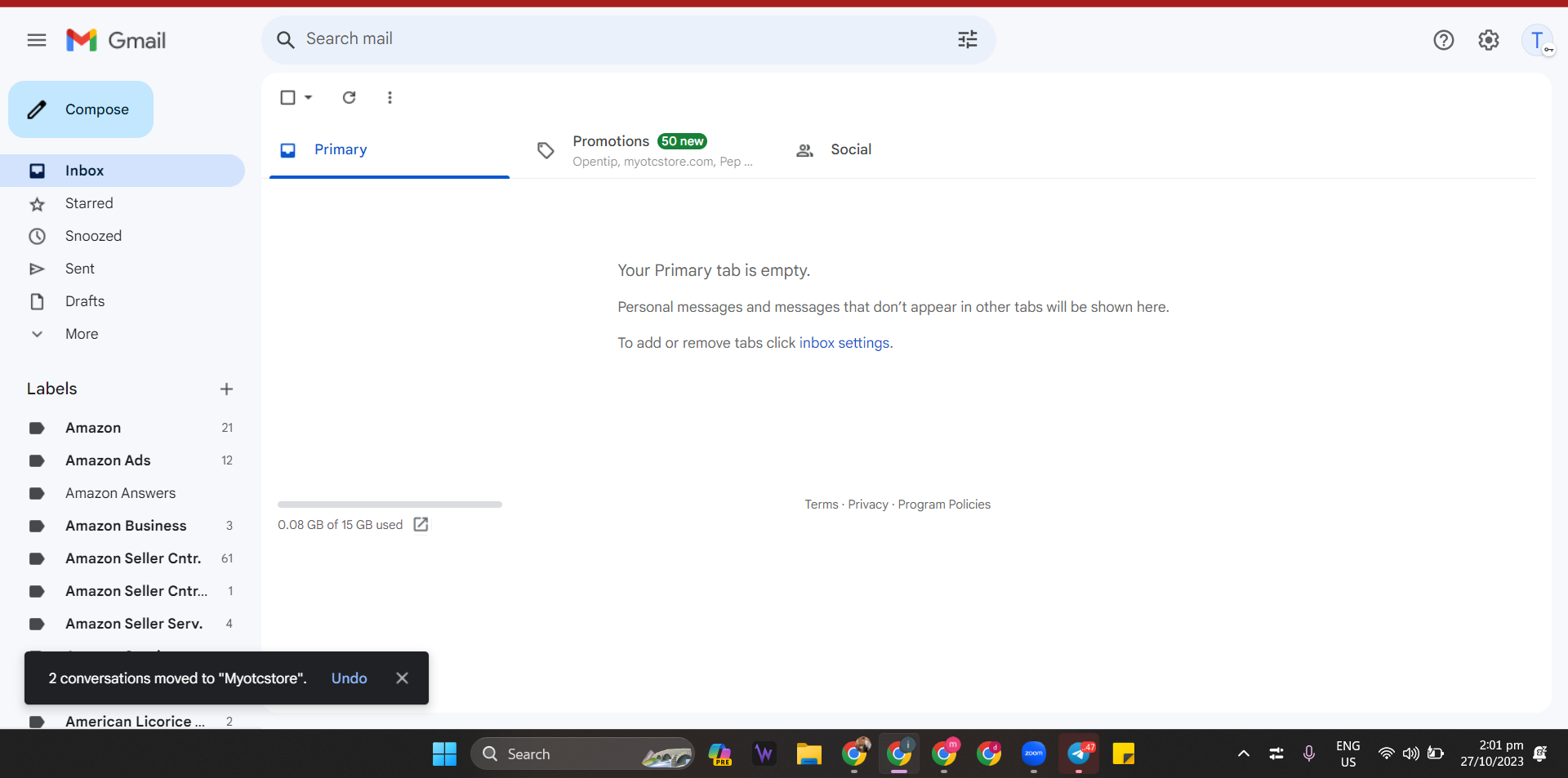This screenshot has height=778, width=1568.
Task: Open the American Licorice label
Action: [122, 721]
